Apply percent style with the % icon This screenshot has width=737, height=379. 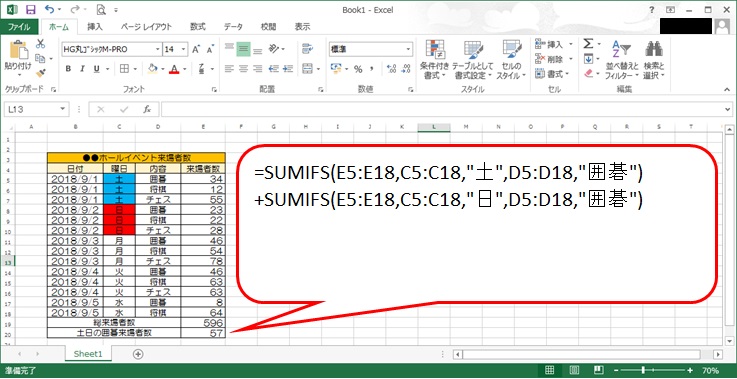358,69
